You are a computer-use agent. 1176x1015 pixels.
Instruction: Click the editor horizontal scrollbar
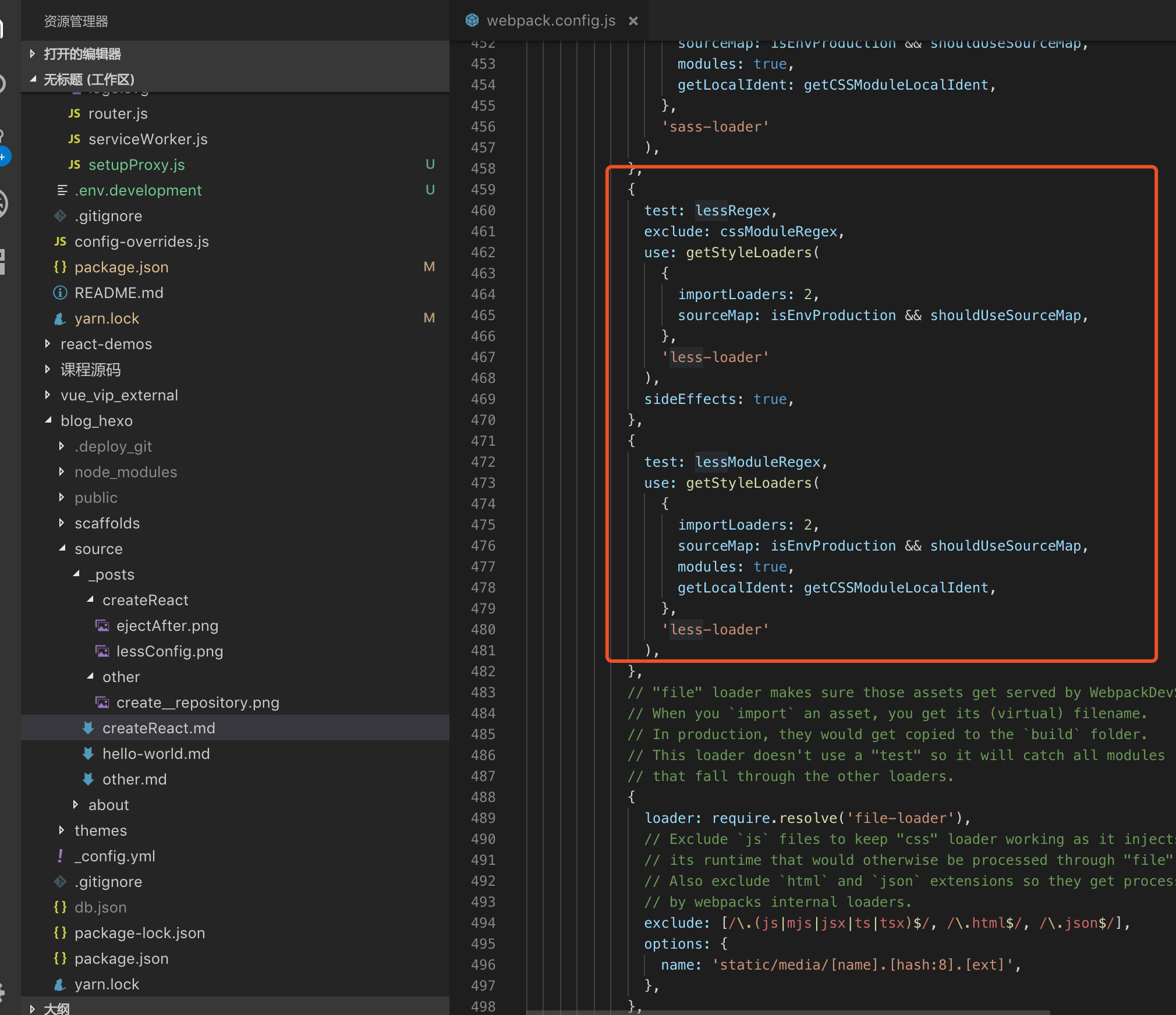tap(788, 1012)
